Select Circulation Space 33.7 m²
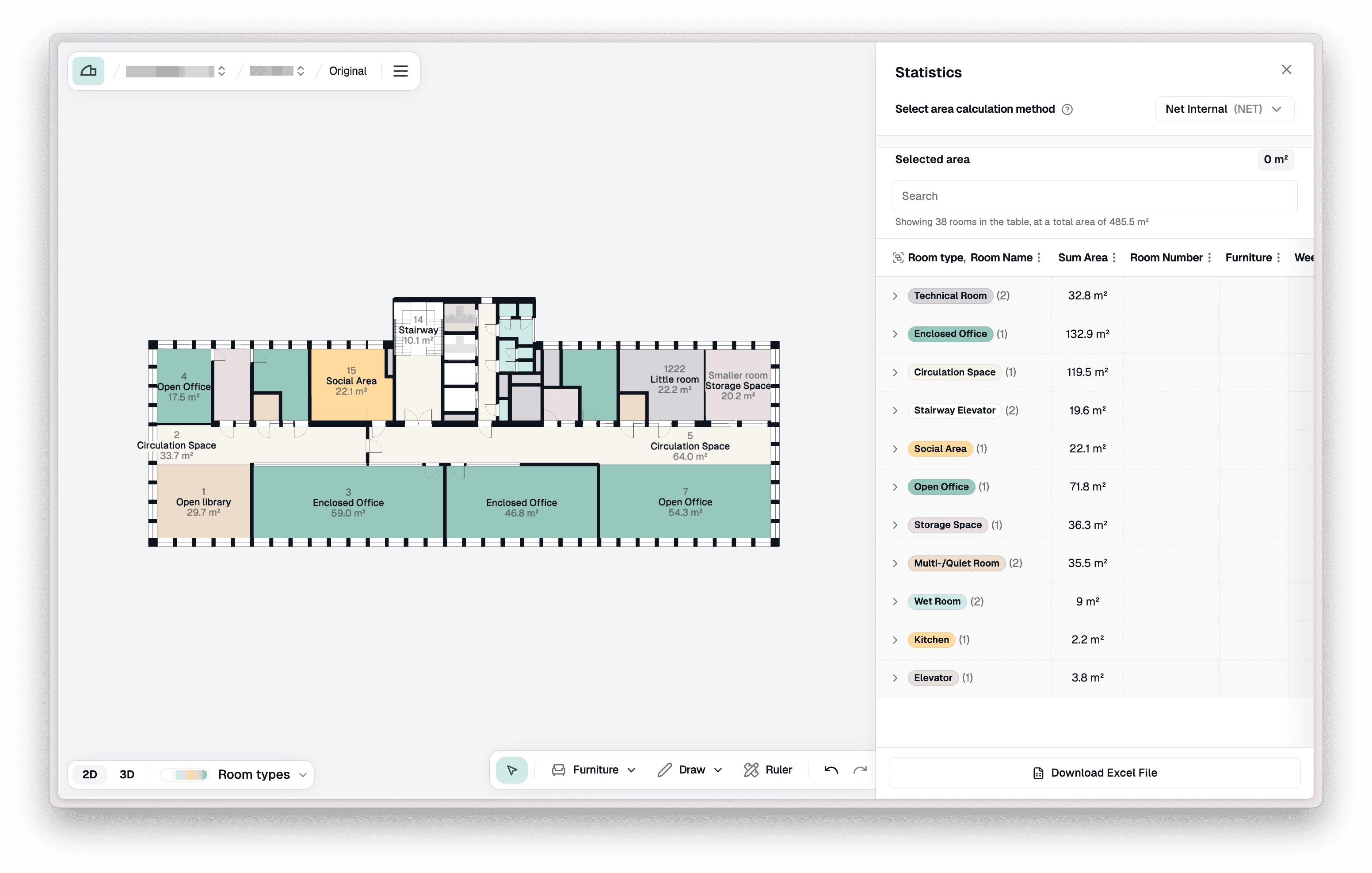Image resolution: width=1372 pixels, height=873 pixels. [x=177, y=445]
